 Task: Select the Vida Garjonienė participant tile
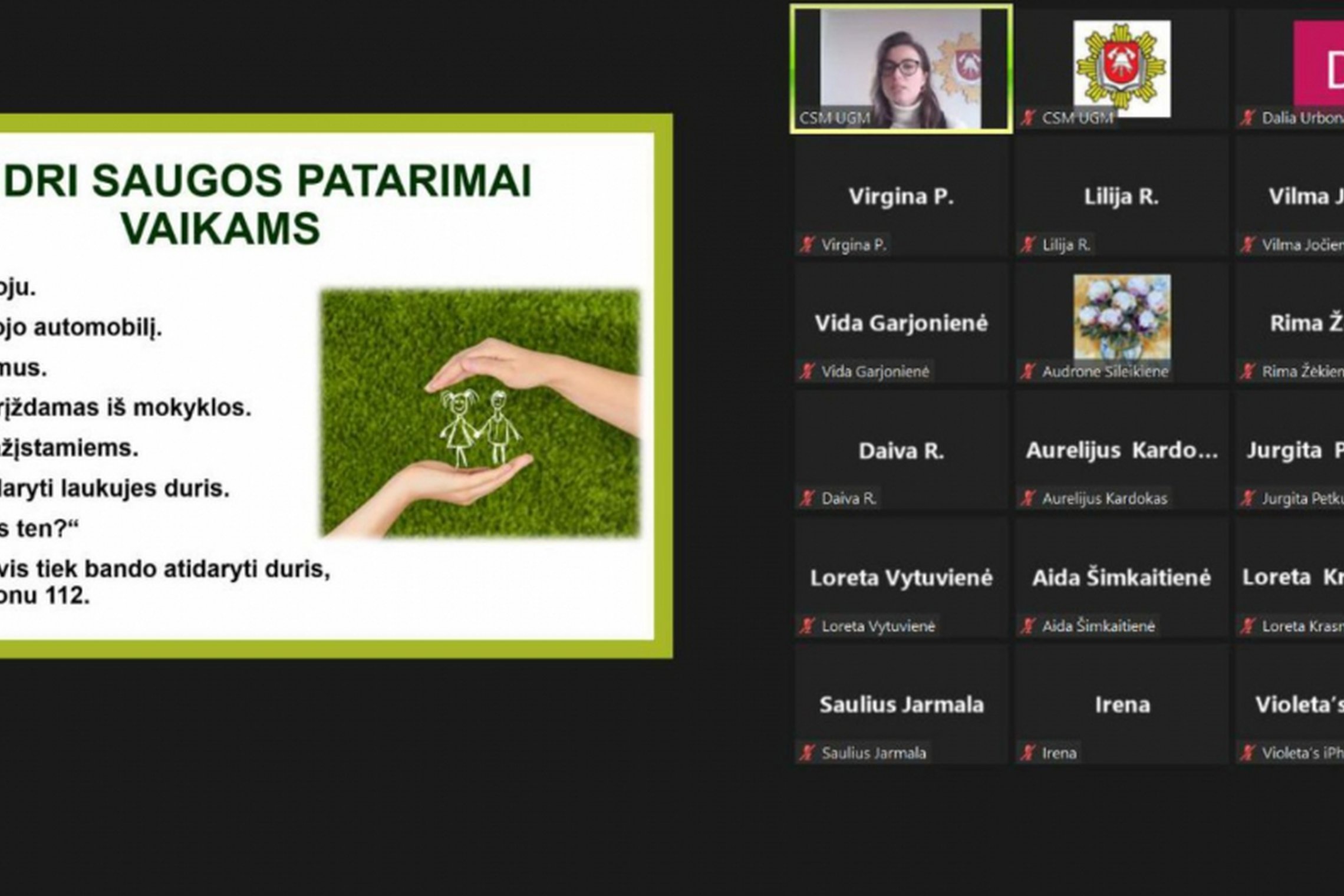point(901,323)
